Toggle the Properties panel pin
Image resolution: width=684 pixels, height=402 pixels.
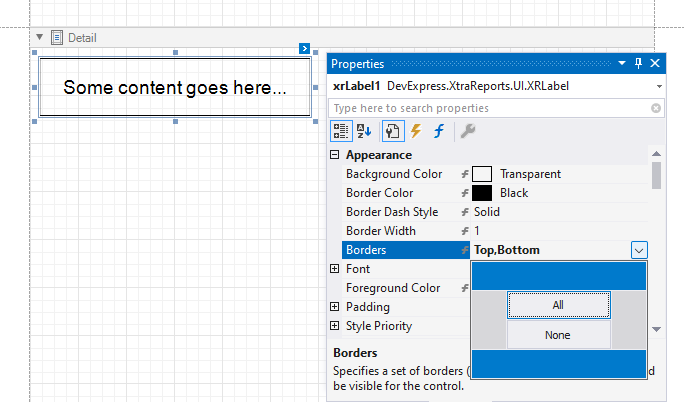click(638, 63)
